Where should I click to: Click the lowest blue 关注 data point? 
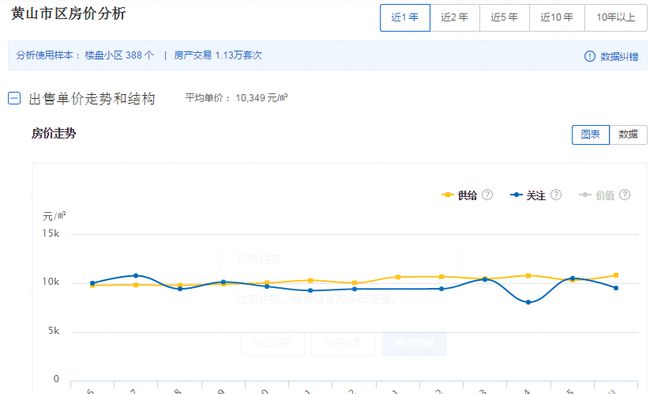click(x=528, y=302)
